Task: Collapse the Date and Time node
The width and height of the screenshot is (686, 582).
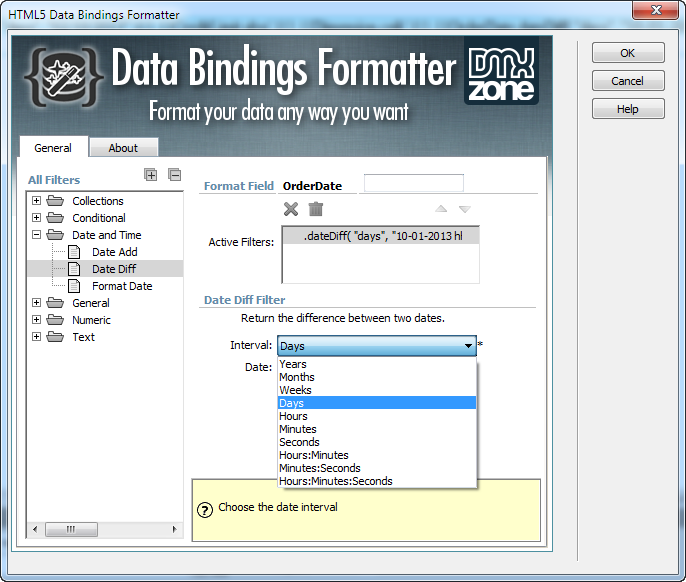Action: [x=37, y=235]
